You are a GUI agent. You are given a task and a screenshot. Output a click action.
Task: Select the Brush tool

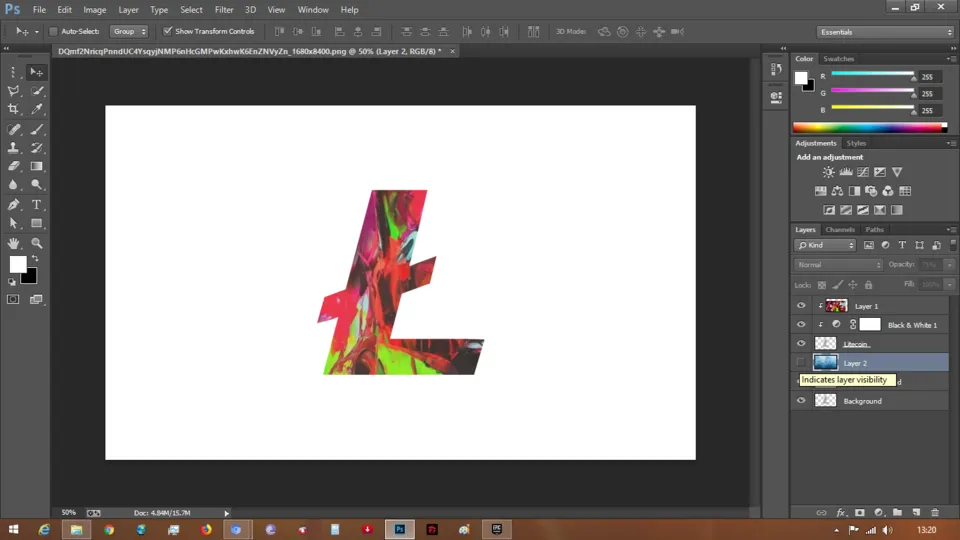(x=37, y=129)
